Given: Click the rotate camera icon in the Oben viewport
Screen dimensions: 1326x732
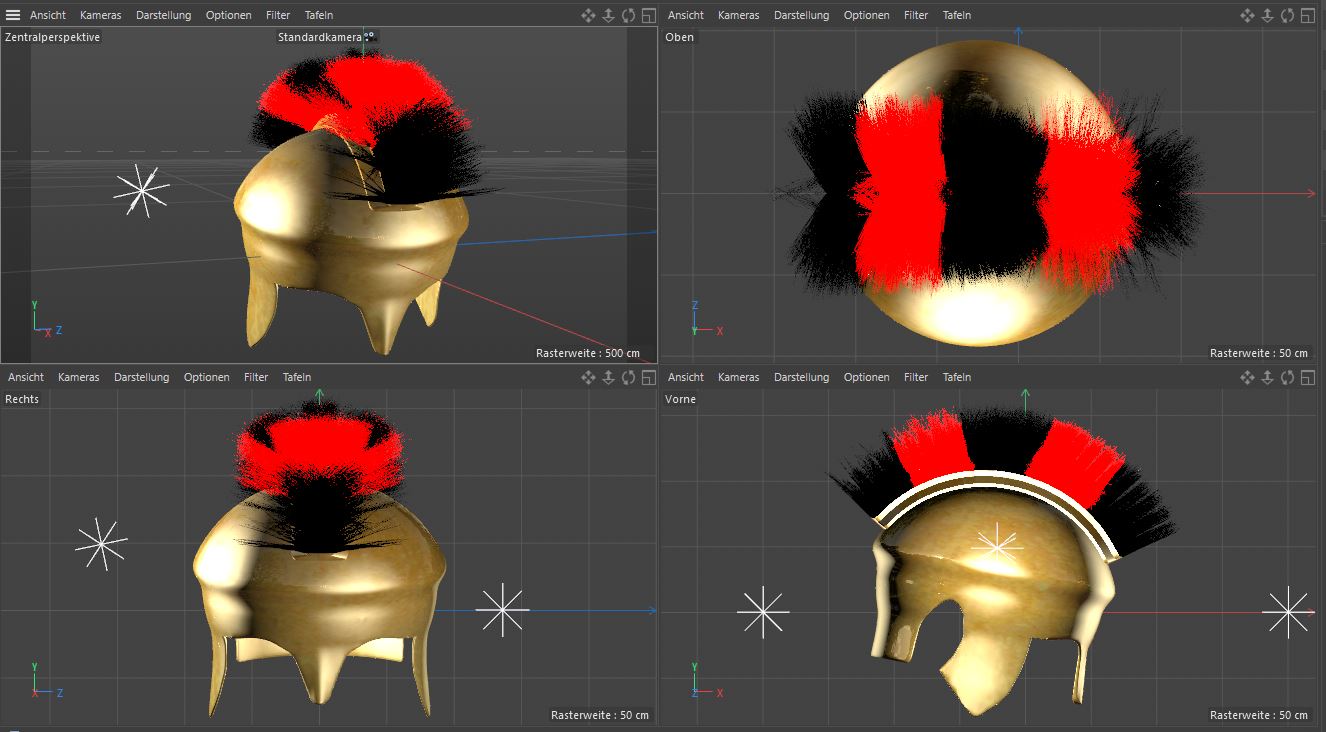Looking at the screenshot, I should tap(1287, 15).
